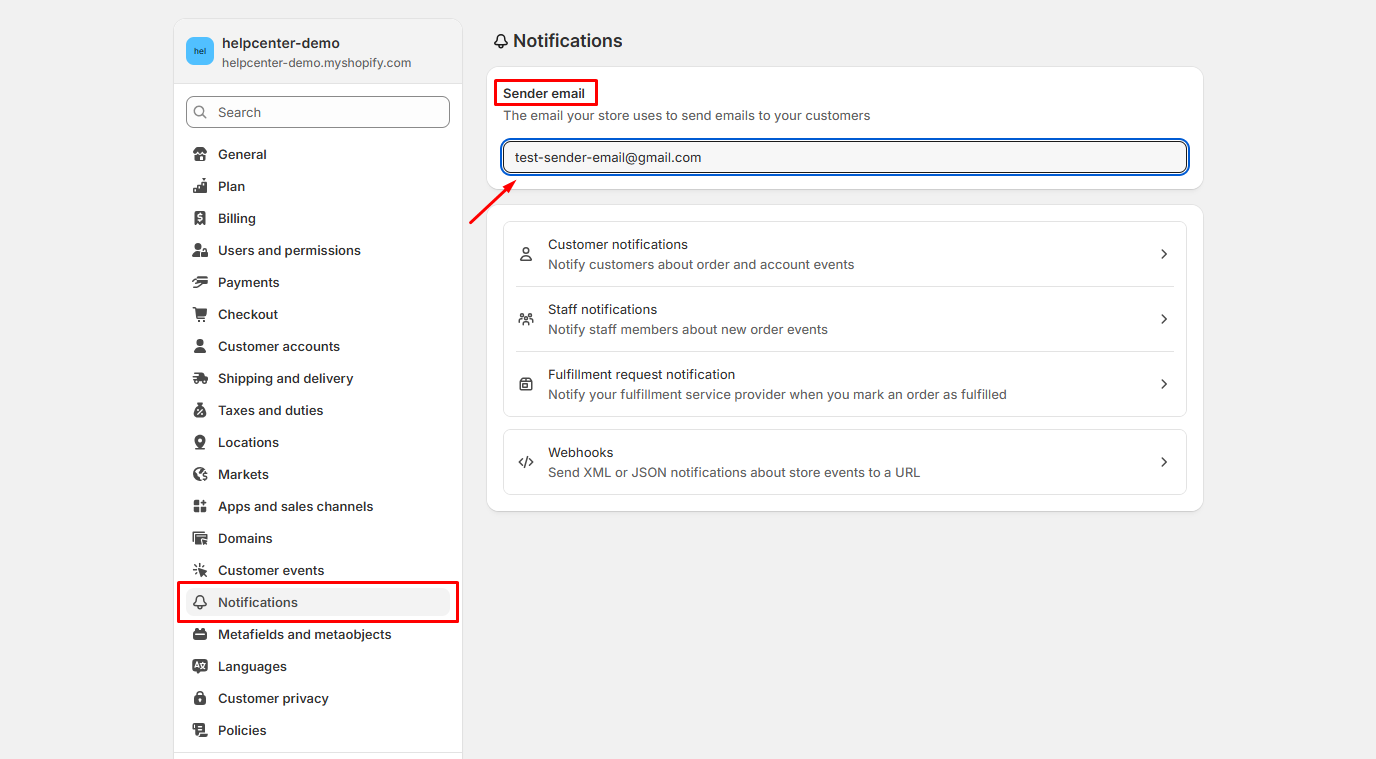Click the Sender email input field

pos(844,158)
